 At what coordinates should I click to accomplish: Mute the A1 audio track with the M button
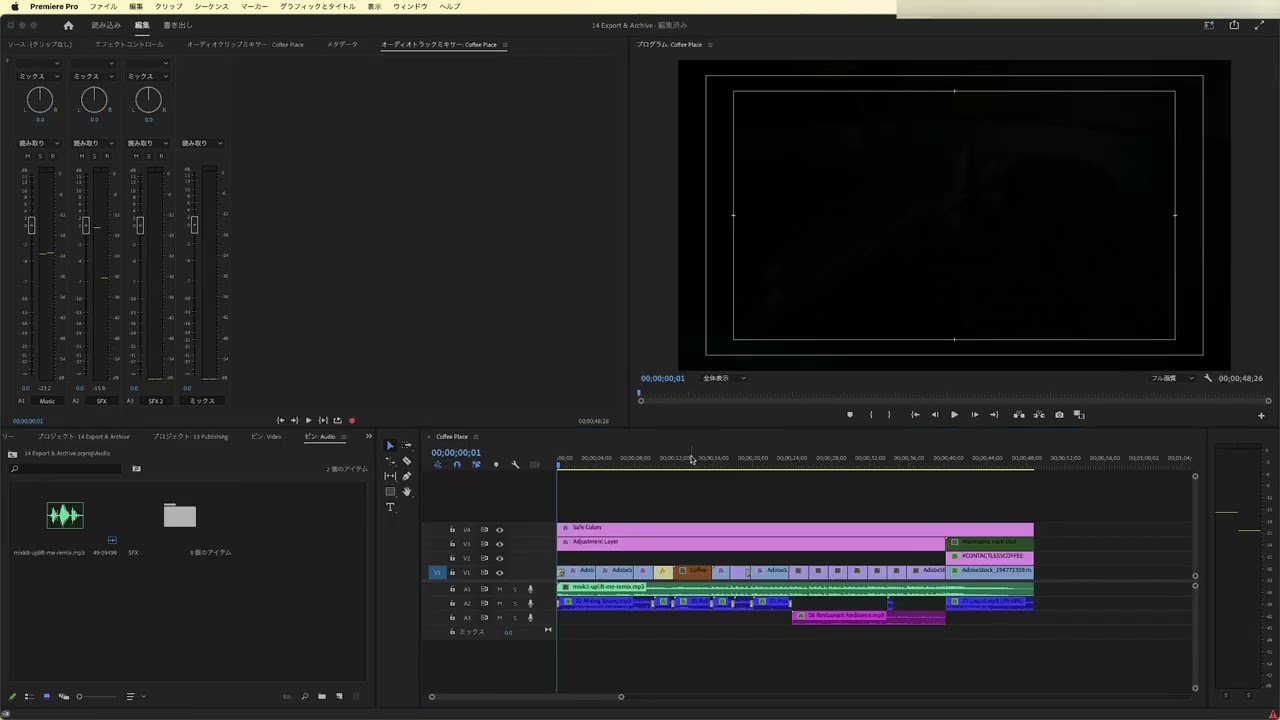(x=500, y=589)
